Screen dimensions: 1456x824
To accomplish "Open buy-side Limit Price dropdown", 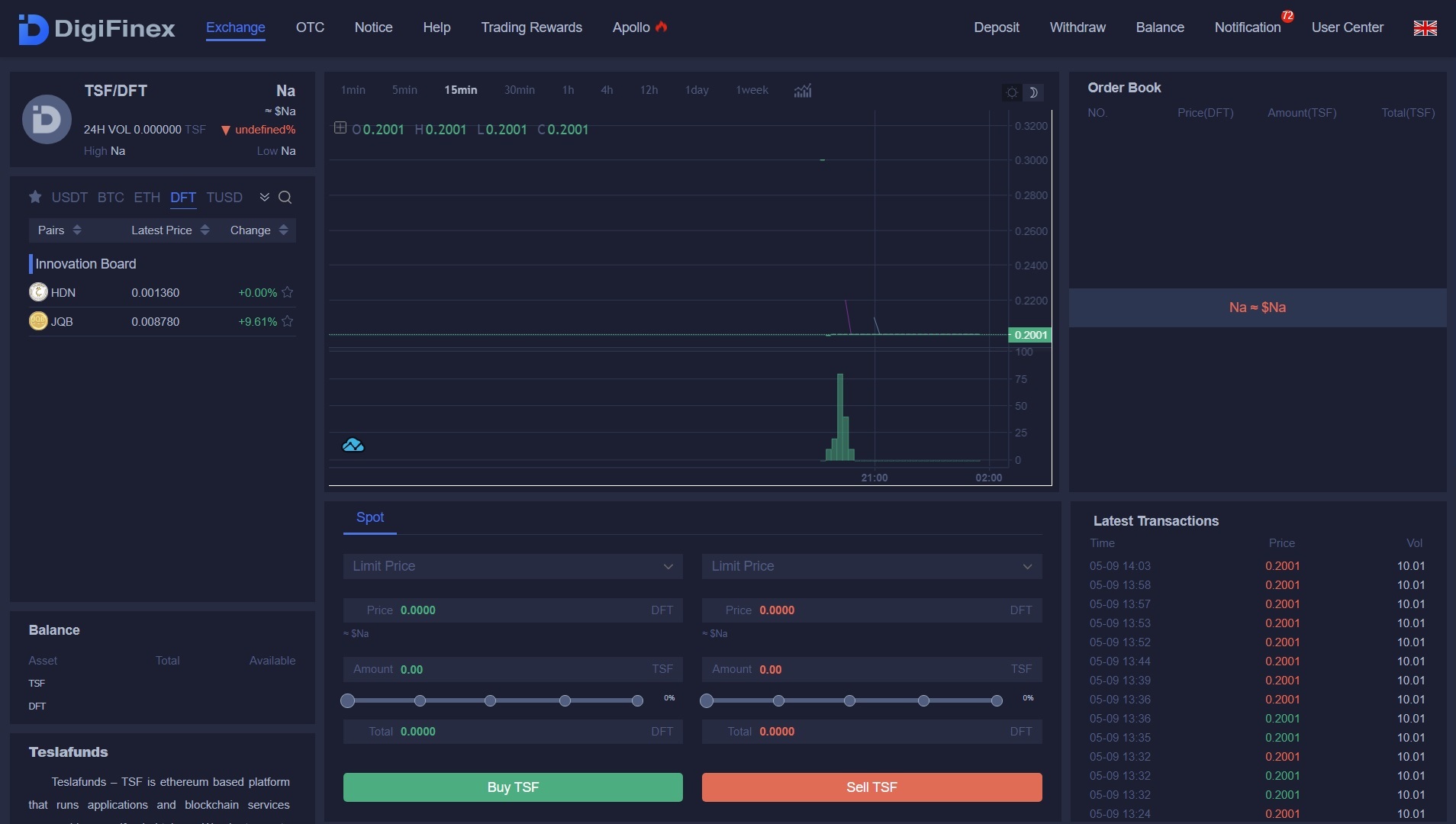I will pyautogui.click(x=513, y=566).
